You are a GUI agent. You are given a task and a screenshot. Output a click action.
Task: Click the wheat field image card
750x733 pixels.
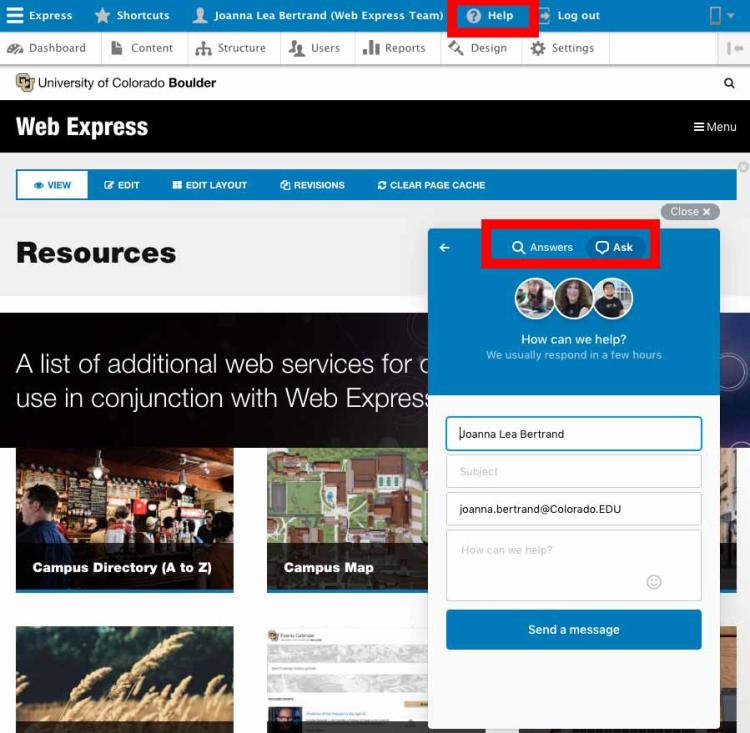point(124,679)
